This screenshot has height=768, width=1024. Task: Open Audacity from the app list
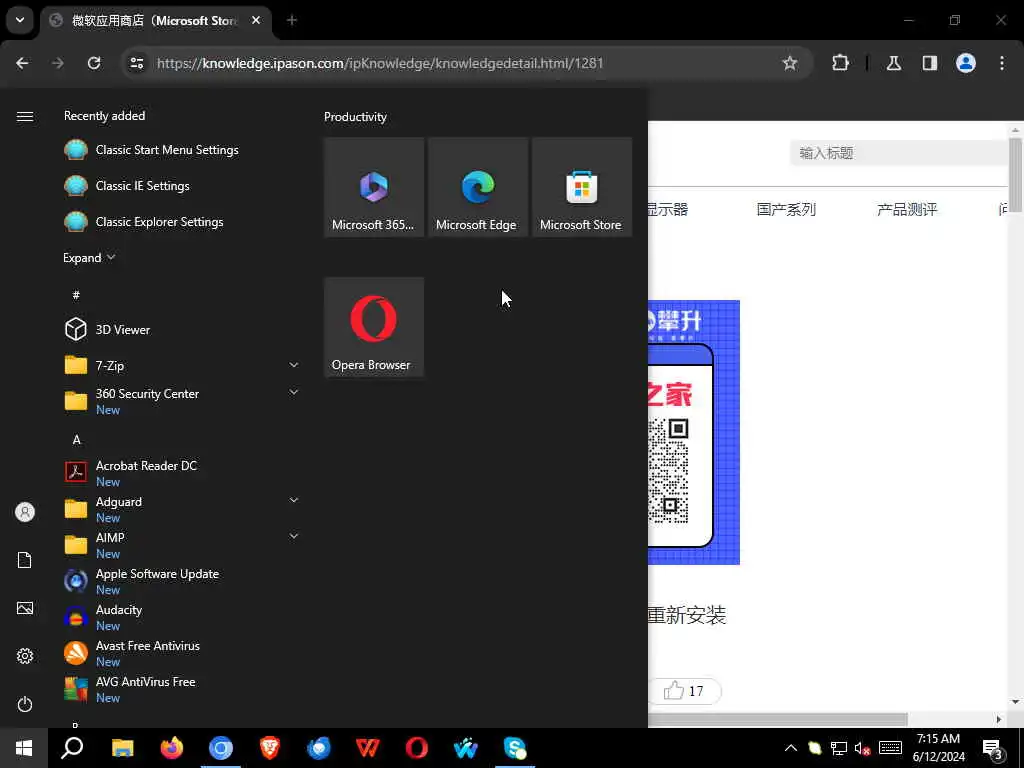tap(182, 616)
